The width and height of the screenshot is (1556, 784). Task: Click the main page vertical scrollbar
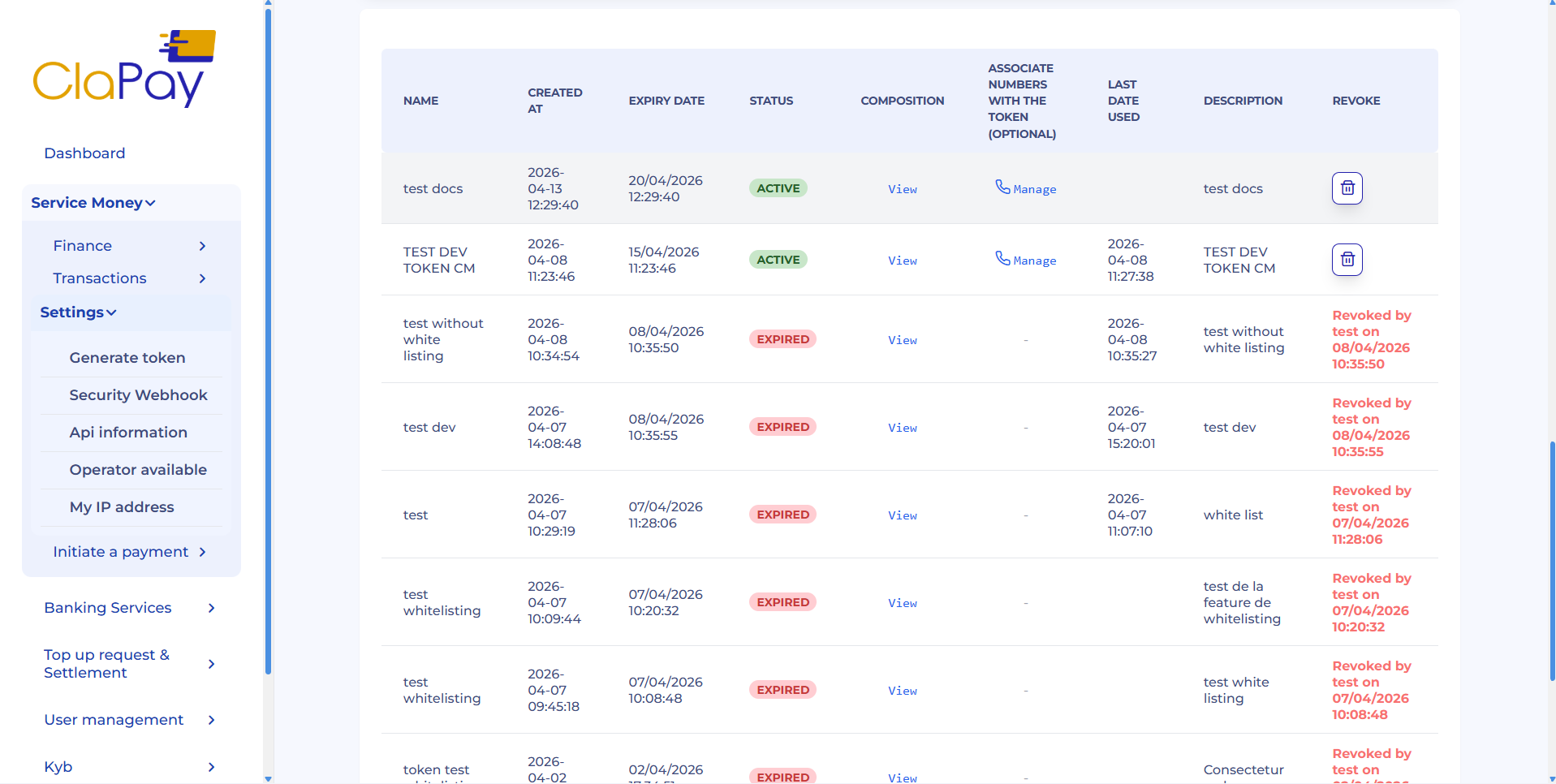[1552, 560]
